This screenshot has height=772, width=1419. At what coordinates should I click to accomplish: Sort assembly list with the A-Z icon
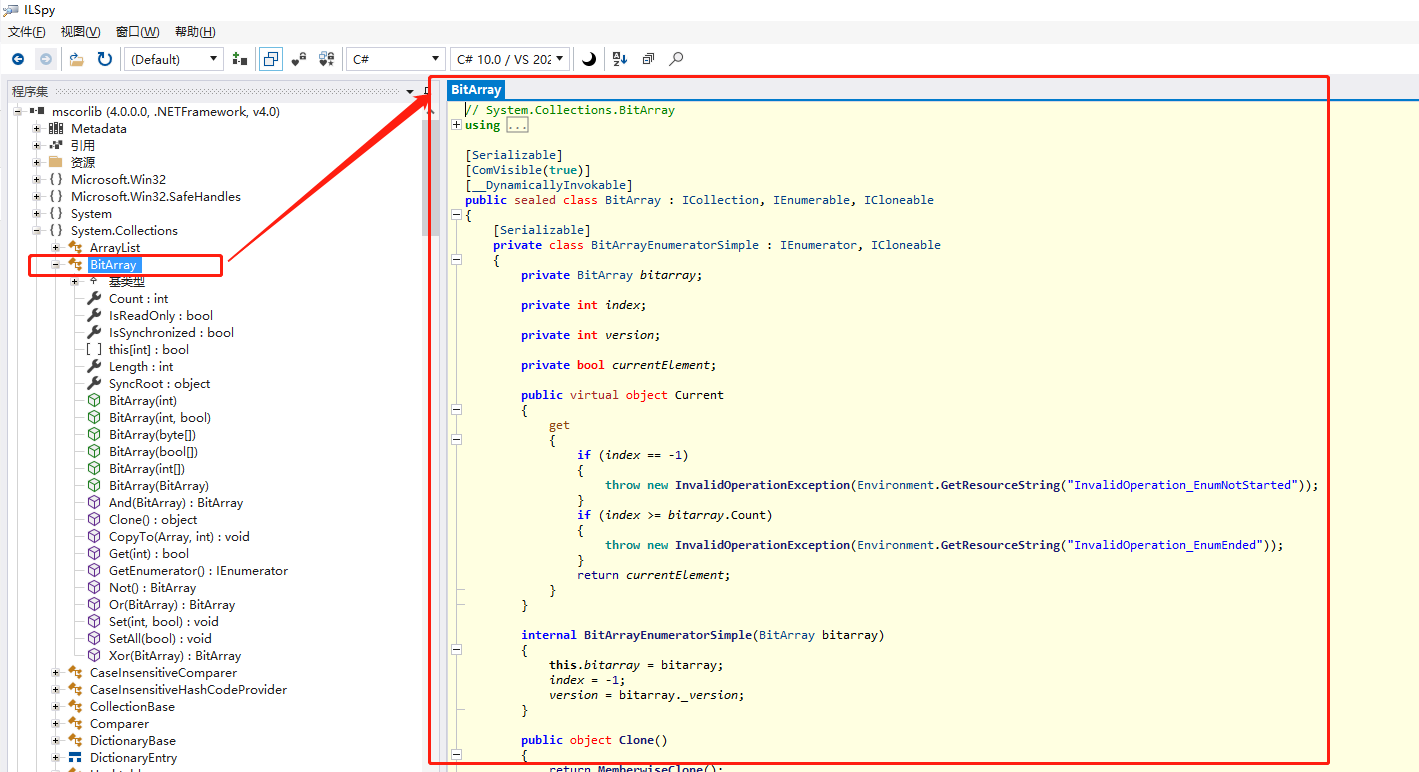(619, 59)
